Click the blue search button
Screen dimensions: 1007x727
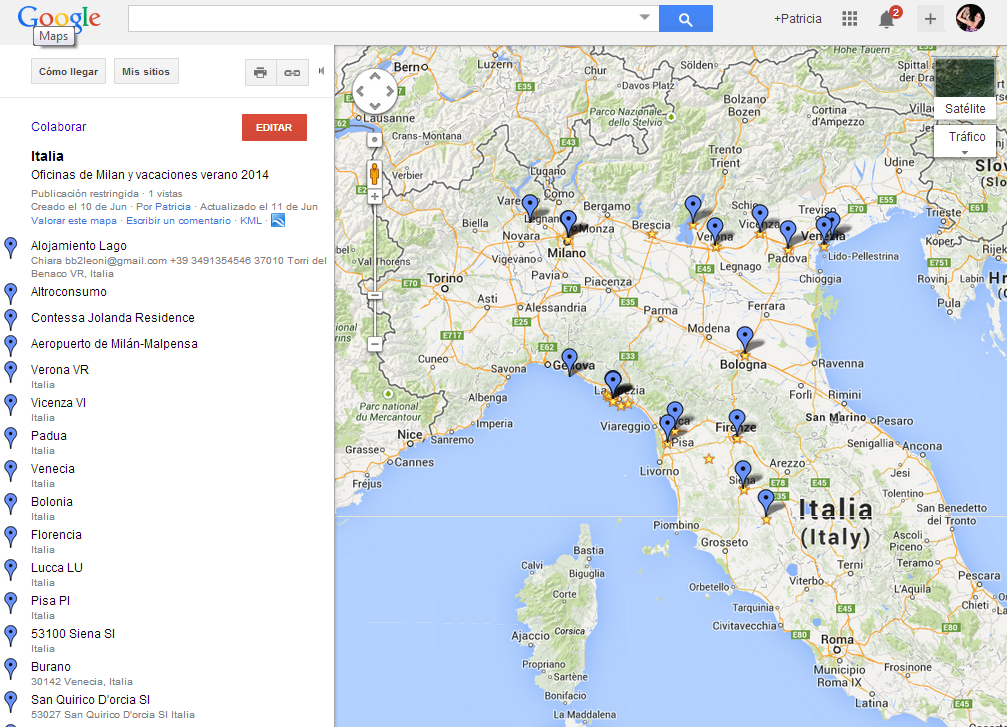[685, 19]
